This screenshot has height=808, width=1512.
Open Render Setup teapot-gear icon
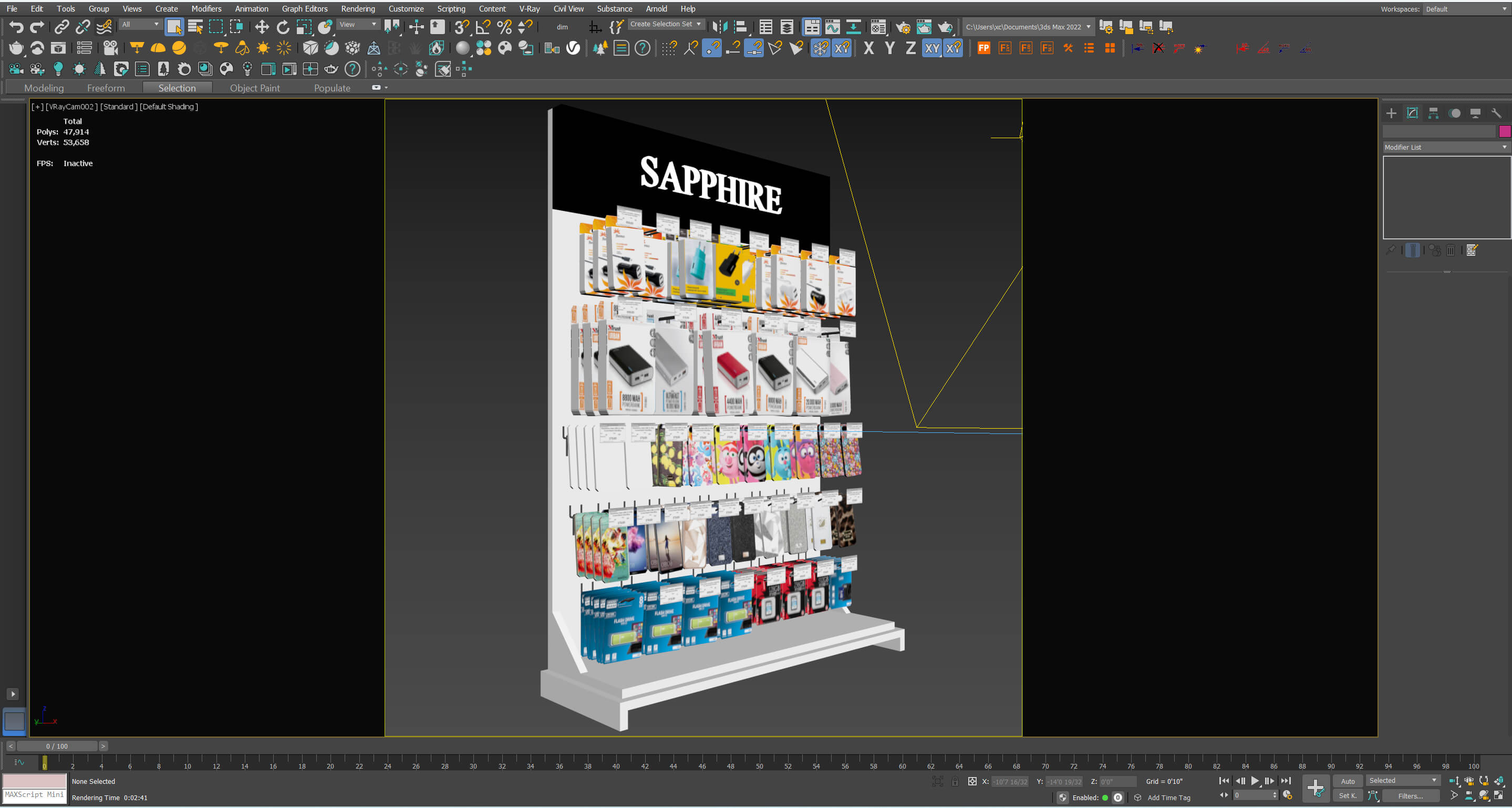click(x=903, y=27)
